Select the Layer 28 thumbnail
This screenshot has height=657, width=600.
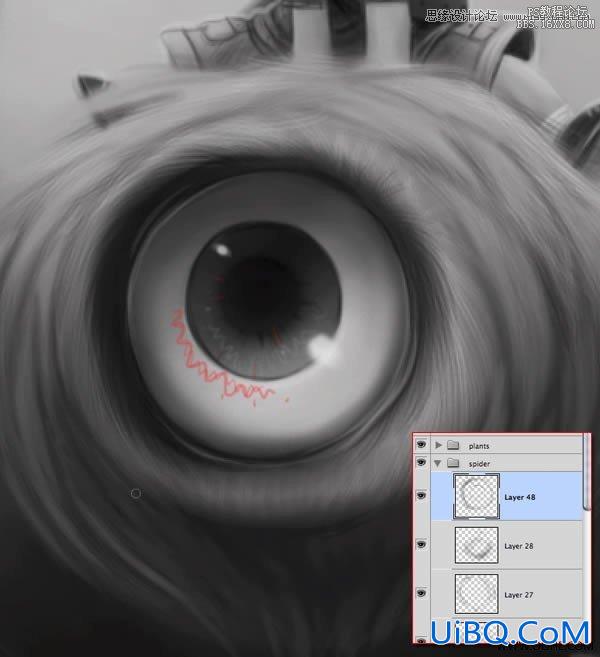(x=476, y=545)
